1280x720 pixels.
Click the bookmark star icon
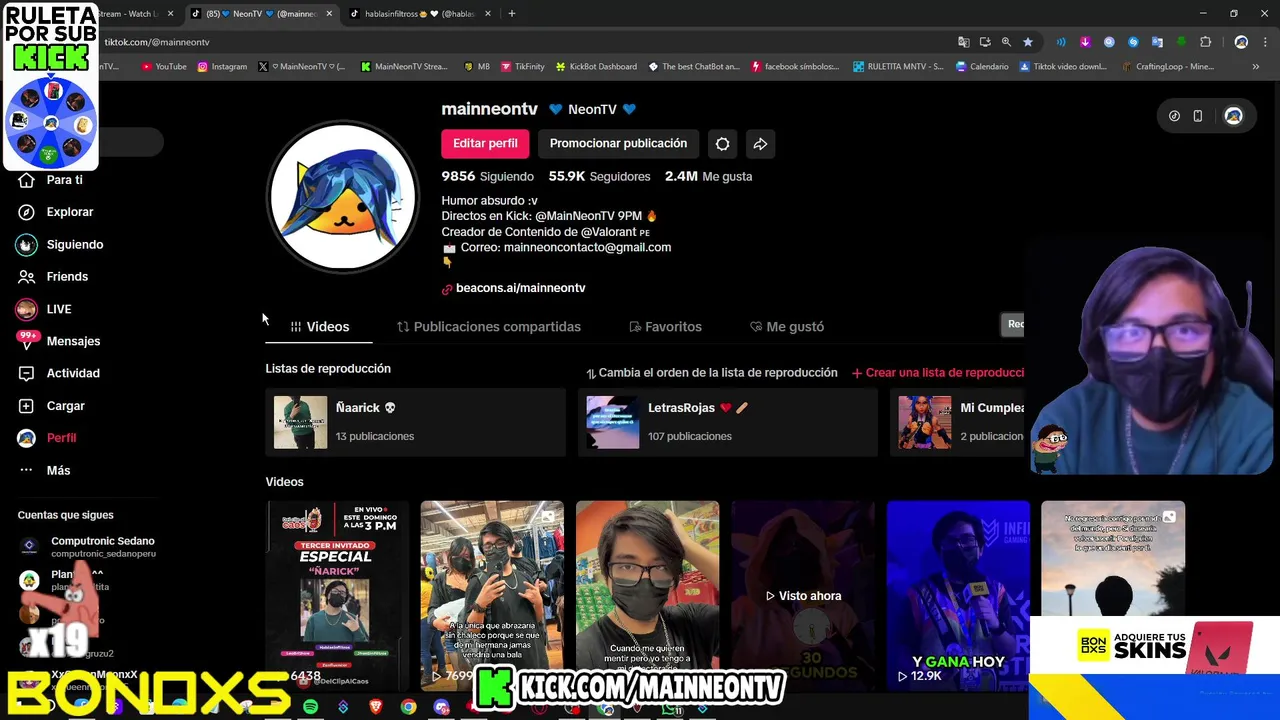(1027, 42)
